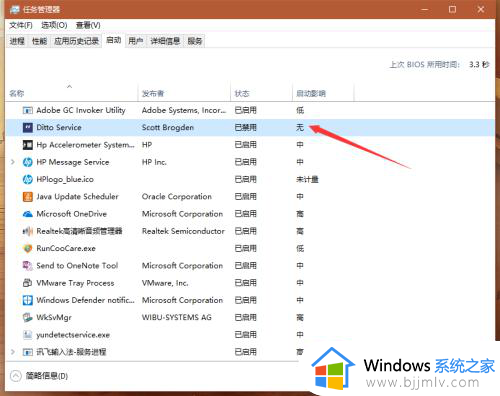This screenshot has height=396, width=500.
Task: Click the Task Manager title bar icon
Action: (x=15, y=9)
